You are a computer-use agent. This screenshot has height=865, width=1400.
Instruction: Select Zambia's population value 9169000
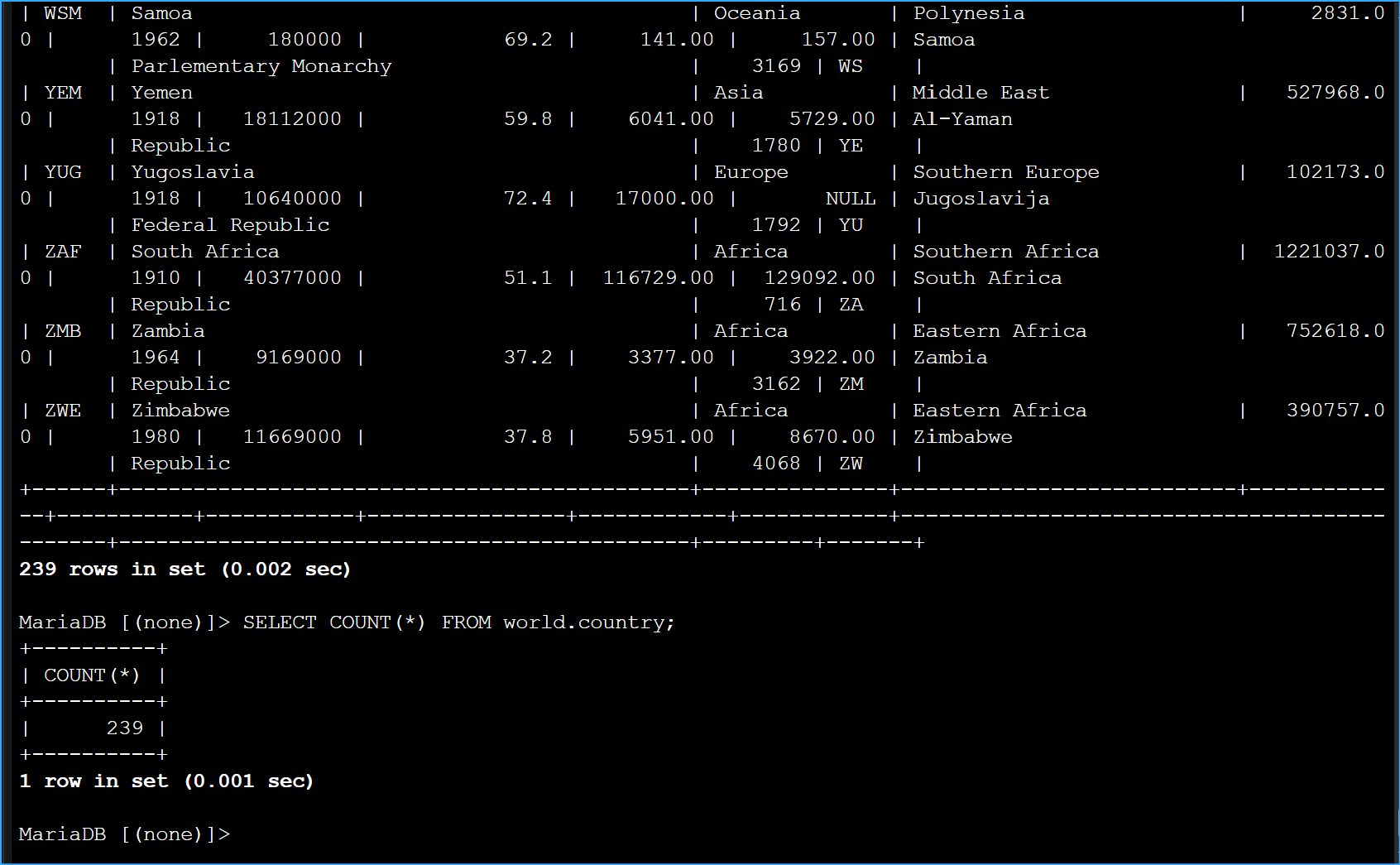pyautogui.click(x=298, y=358)
